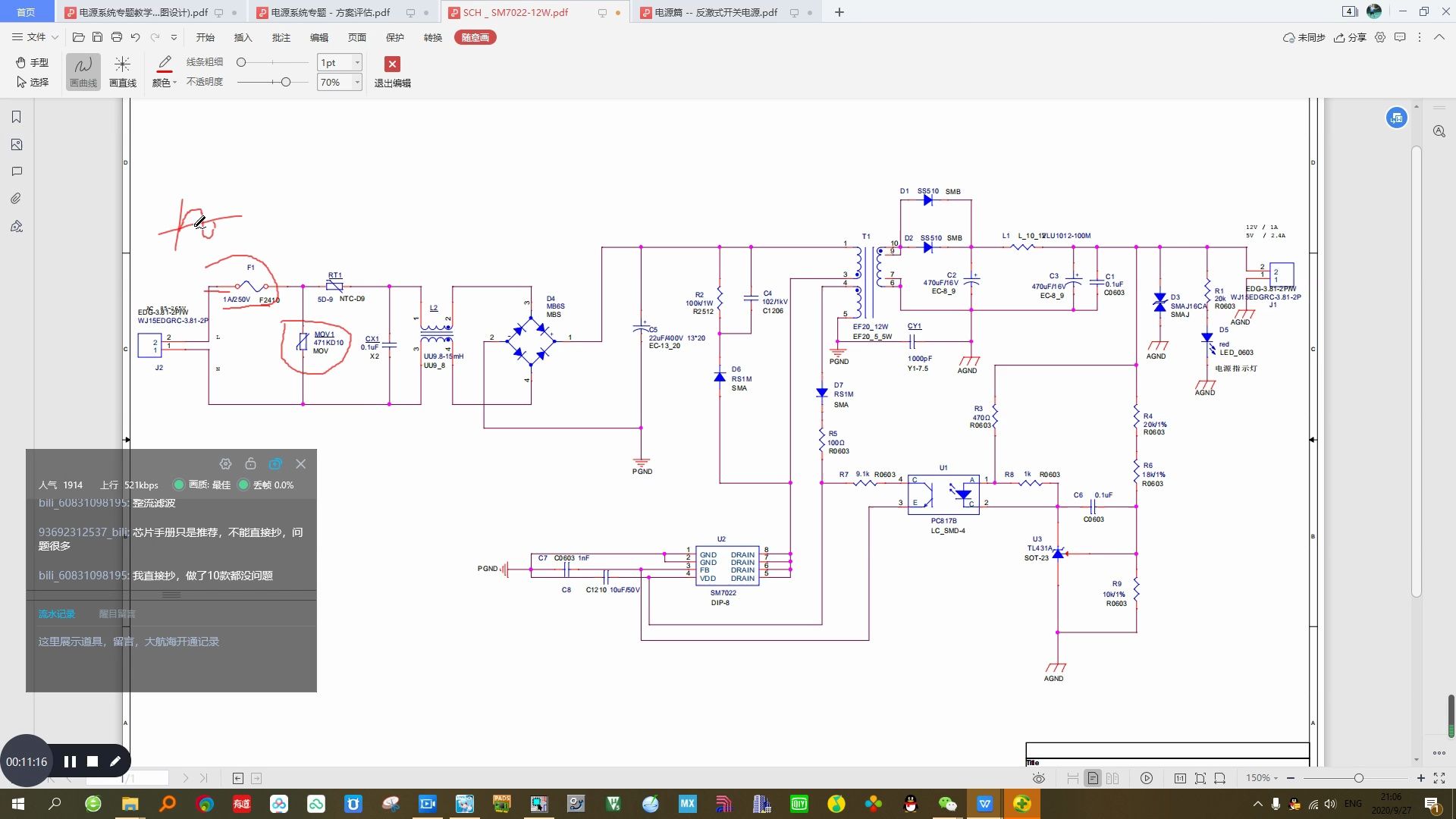
Task: Open the 文件 file menu dropdown
Action: (35, 37)
